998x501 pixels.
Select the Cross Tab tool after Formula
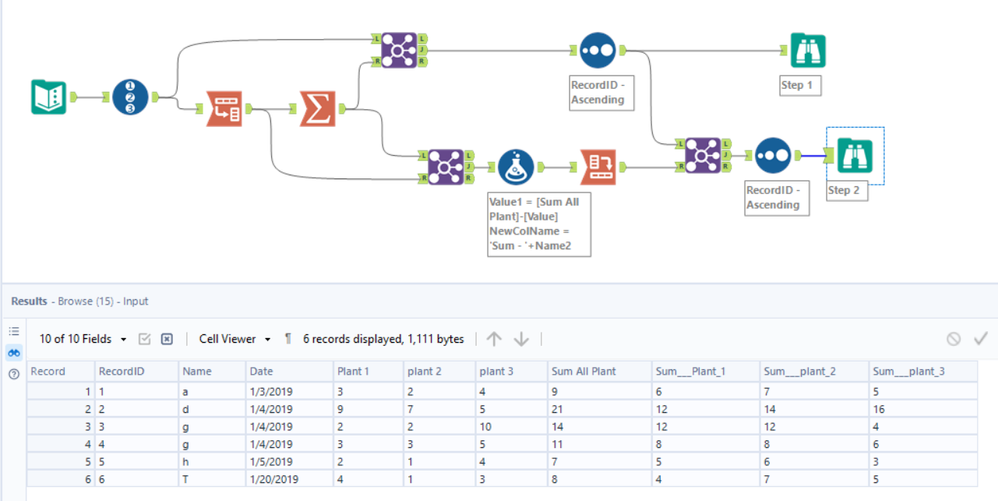pyautogui.click(x=598, y=167)
